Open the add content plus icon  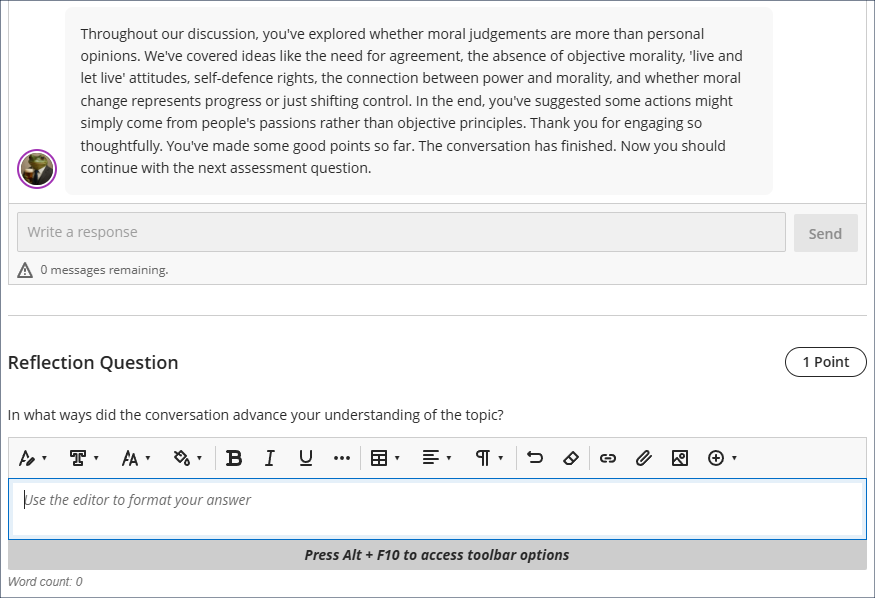coord(722,458)
